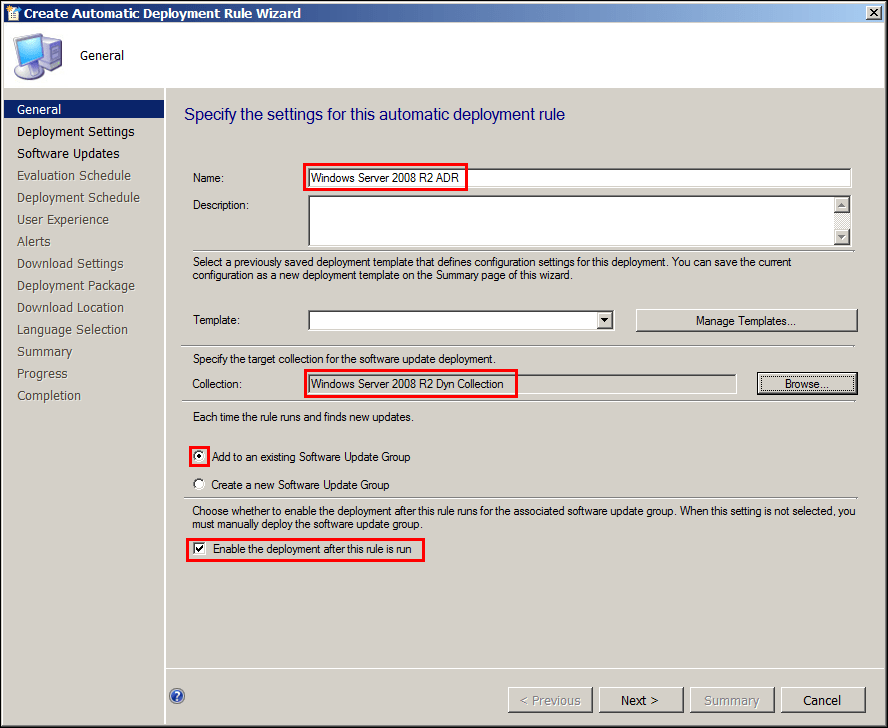Open Deployment Settings wizard page
Viewport: 888px width, 728px height.
(x=75, y=132)
